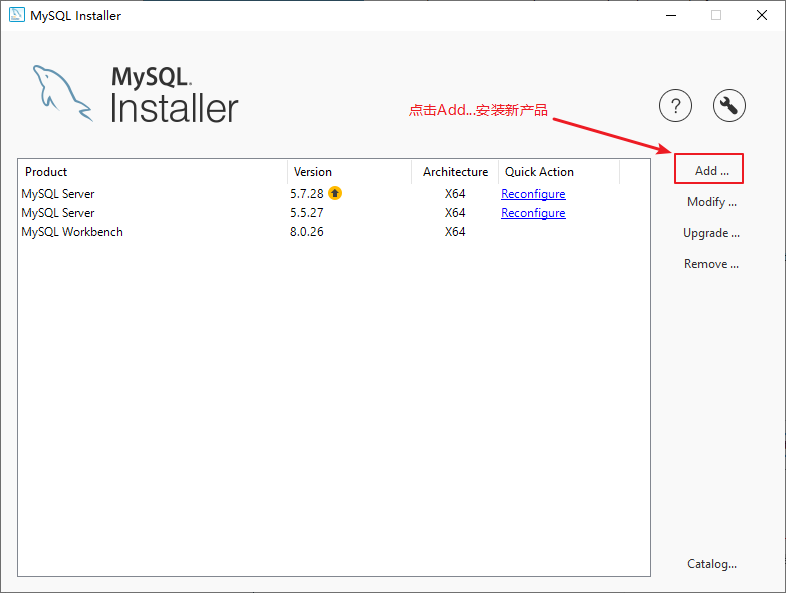Click X64 architecture in 5.7.28 row
Image resolution: width=786 pixels, height=593 pixels.
(x=455, y=193)
